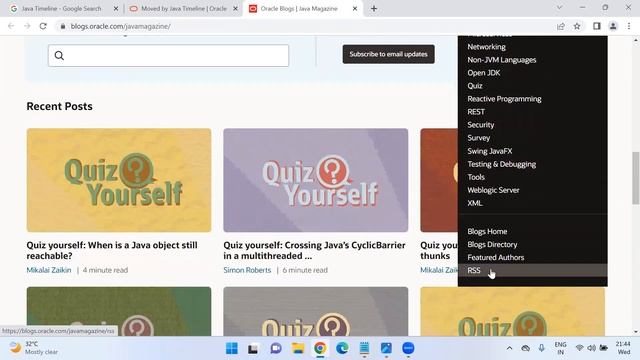The width and height of the screenshot is (640, 360).
Task: Open the RSS menu entry
Action: point(532,270)
